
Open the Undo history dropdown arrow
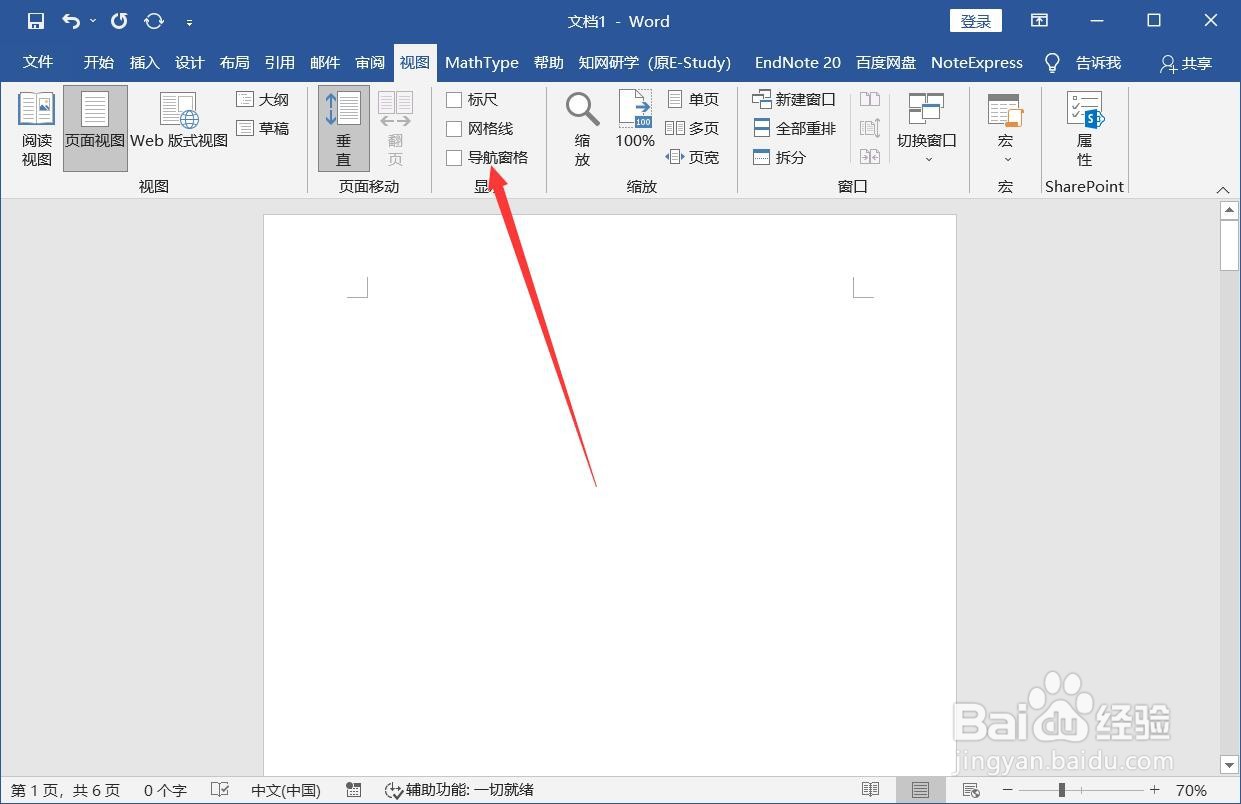(x=93, y=21)
